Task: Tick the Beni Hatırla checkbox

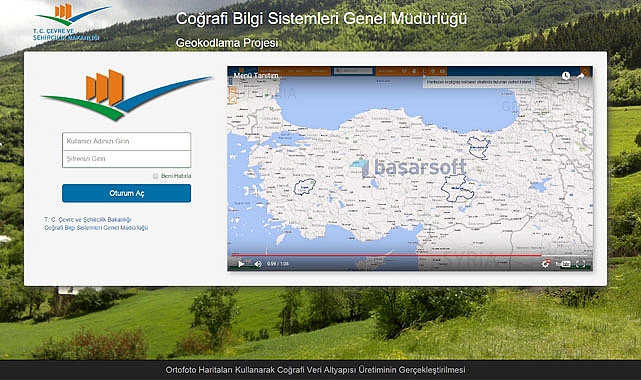Action: click(x=155, y=176)
